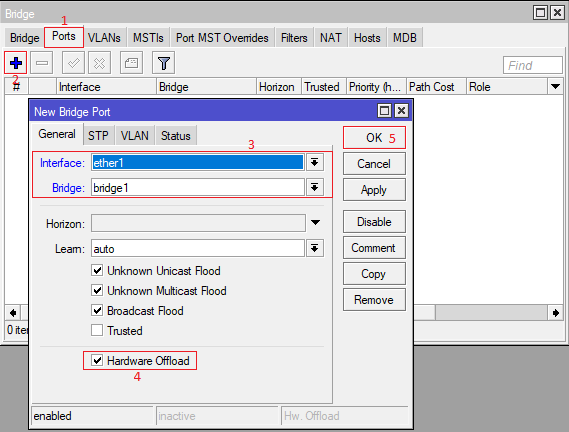Sort by Priority column header
The height and width of the screenshot is (432, 569).
click(376, 87)
